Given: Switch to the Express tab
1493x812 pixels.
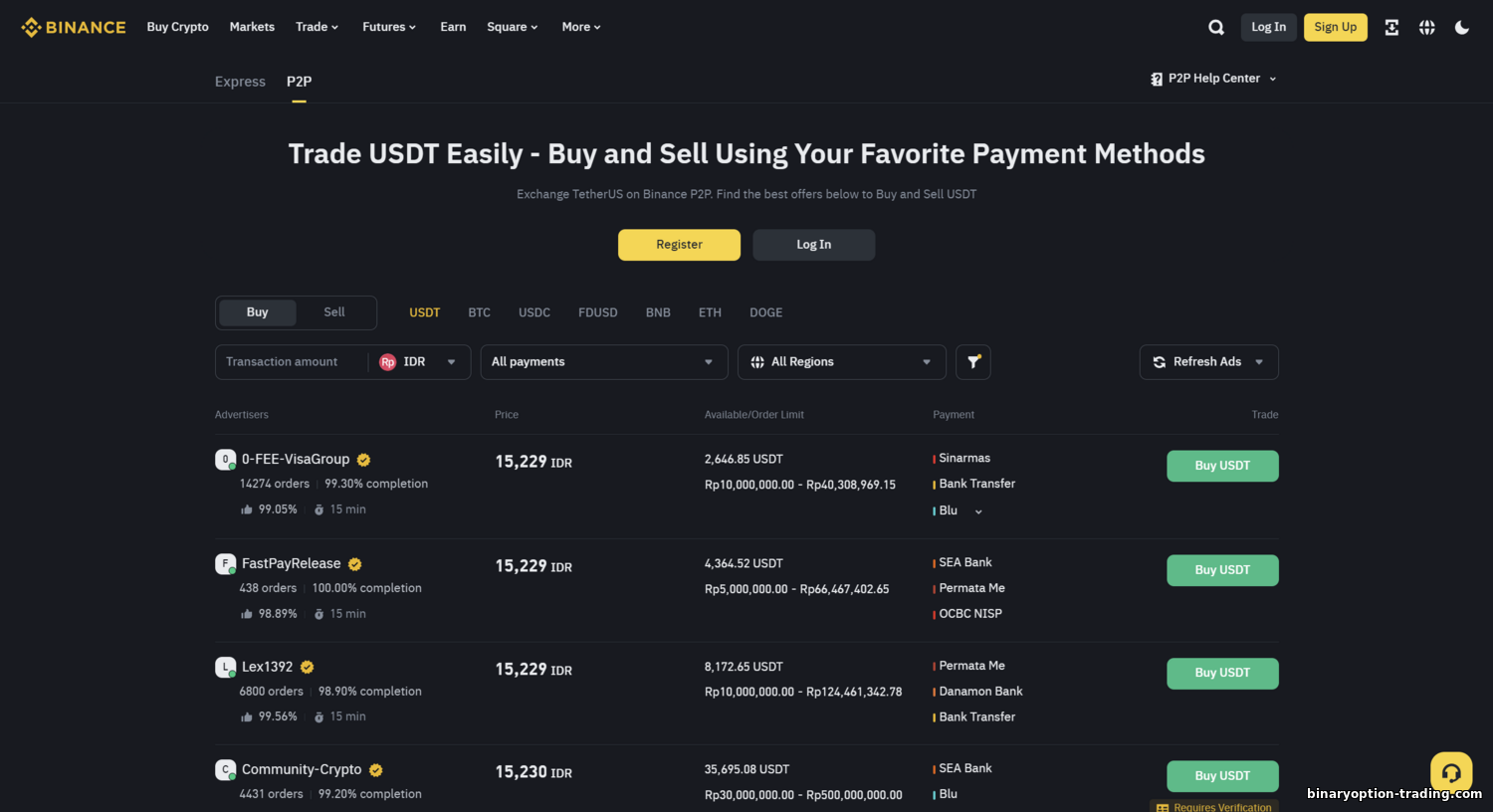Looking at the screenshot, I should tap(240, 82).
